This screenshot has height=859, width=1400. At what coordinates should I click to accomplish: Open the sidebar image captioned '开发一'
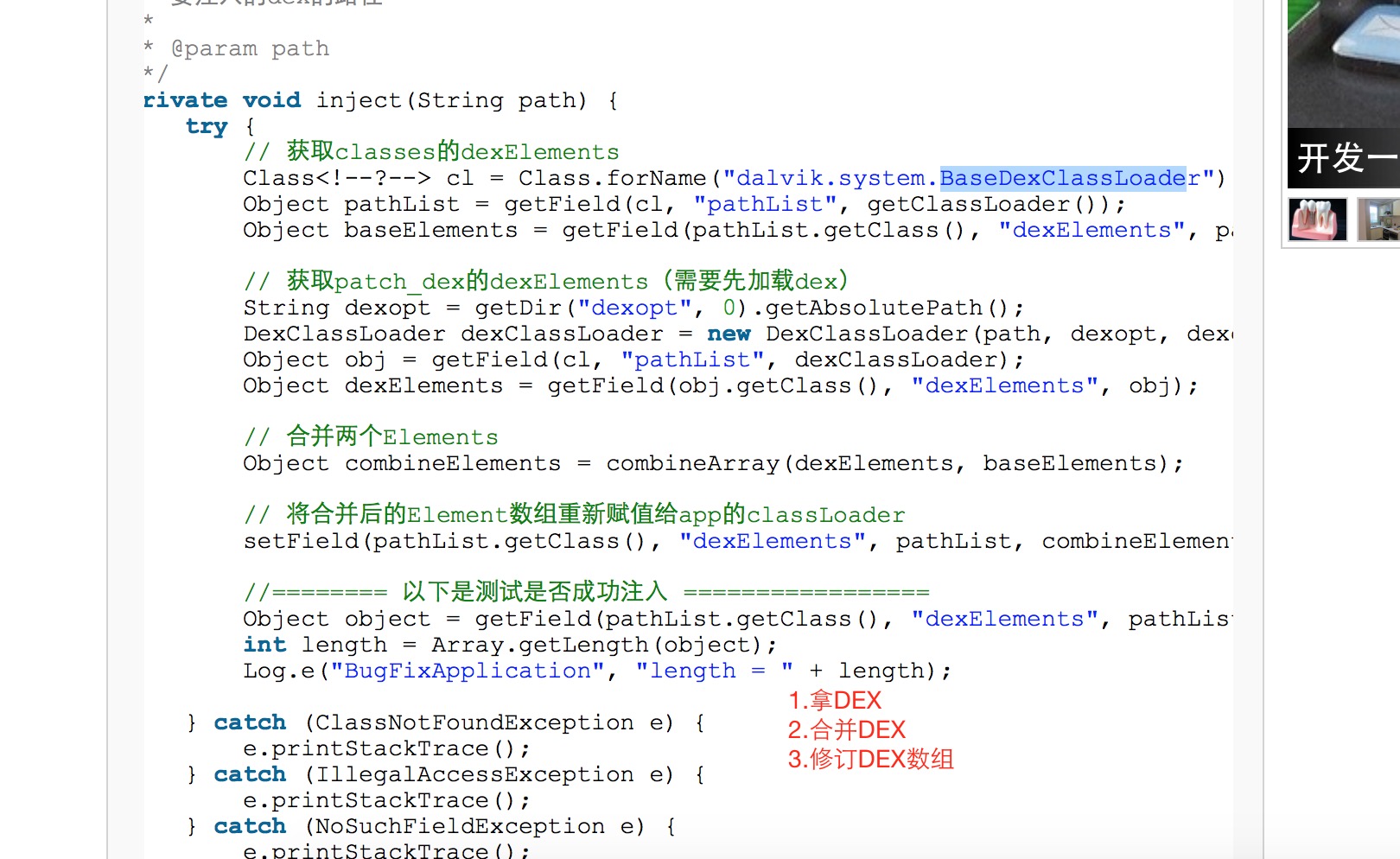[1344, 94]
